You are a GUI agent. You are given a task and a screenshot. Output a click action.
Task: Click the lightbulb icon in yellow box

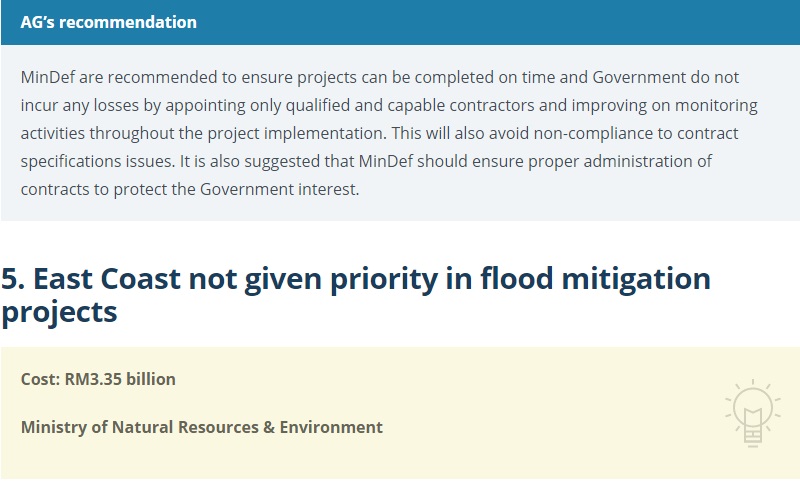click(x=749, y=411)
